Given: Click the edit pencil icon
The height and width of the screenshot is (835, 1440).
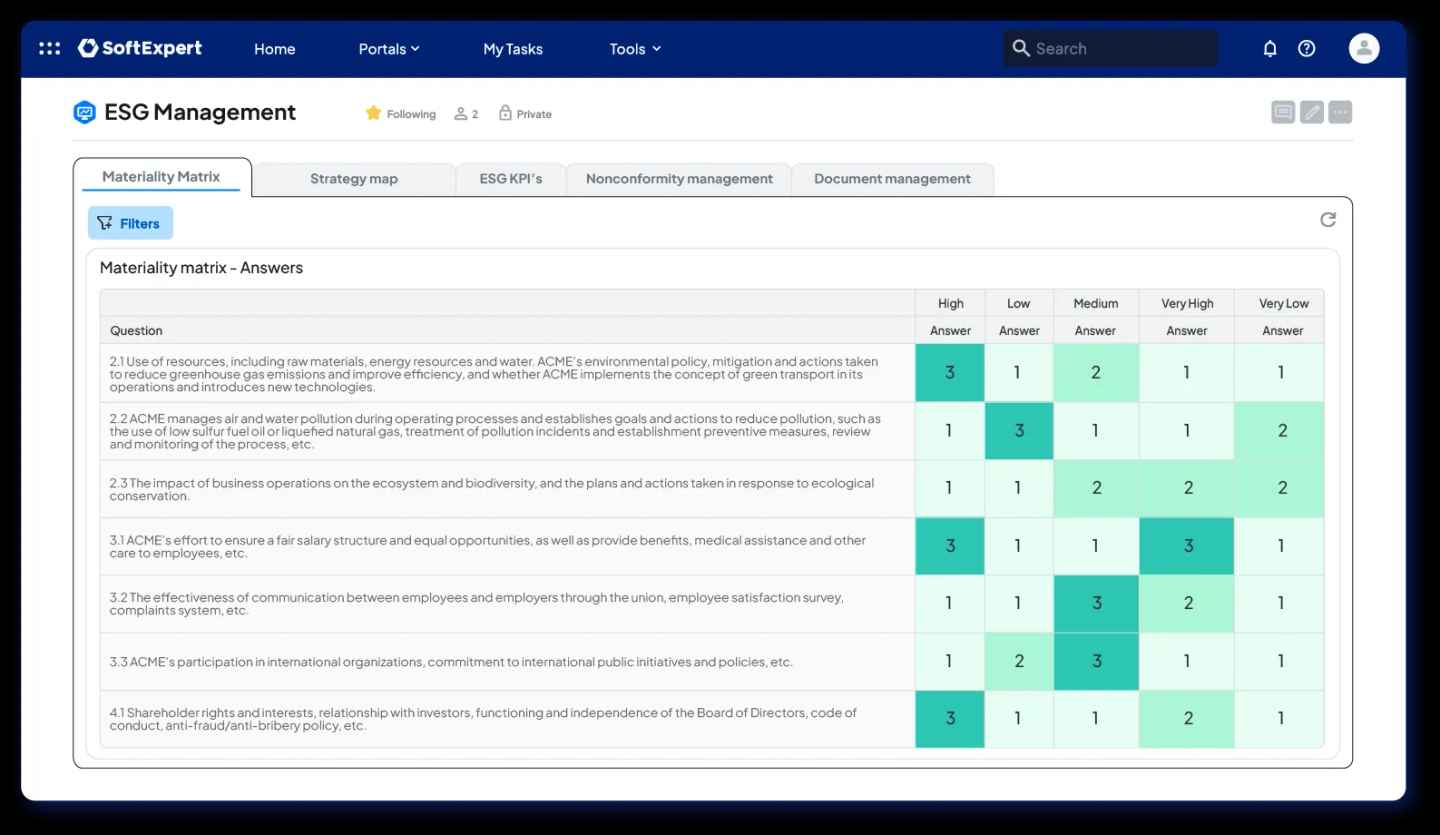Looking at the screenshot, I should [x=1311, y=112].
